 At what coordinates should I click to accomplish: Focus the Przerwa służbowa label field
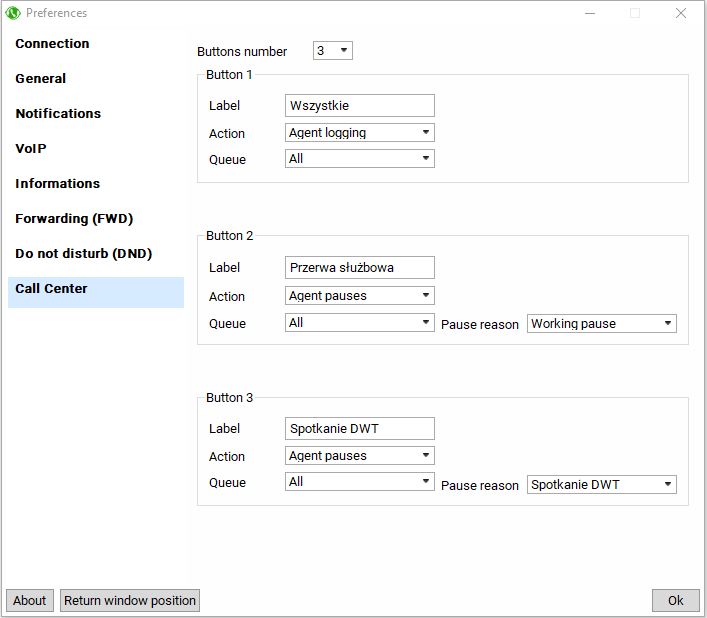click(x=359, y=268)
